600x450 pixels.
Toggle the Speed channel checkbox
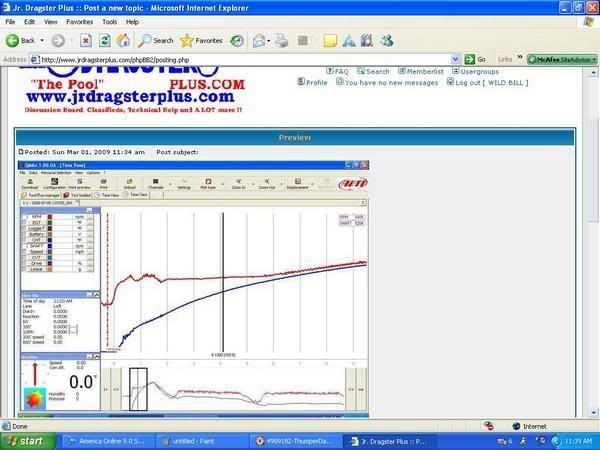(24, 252)
